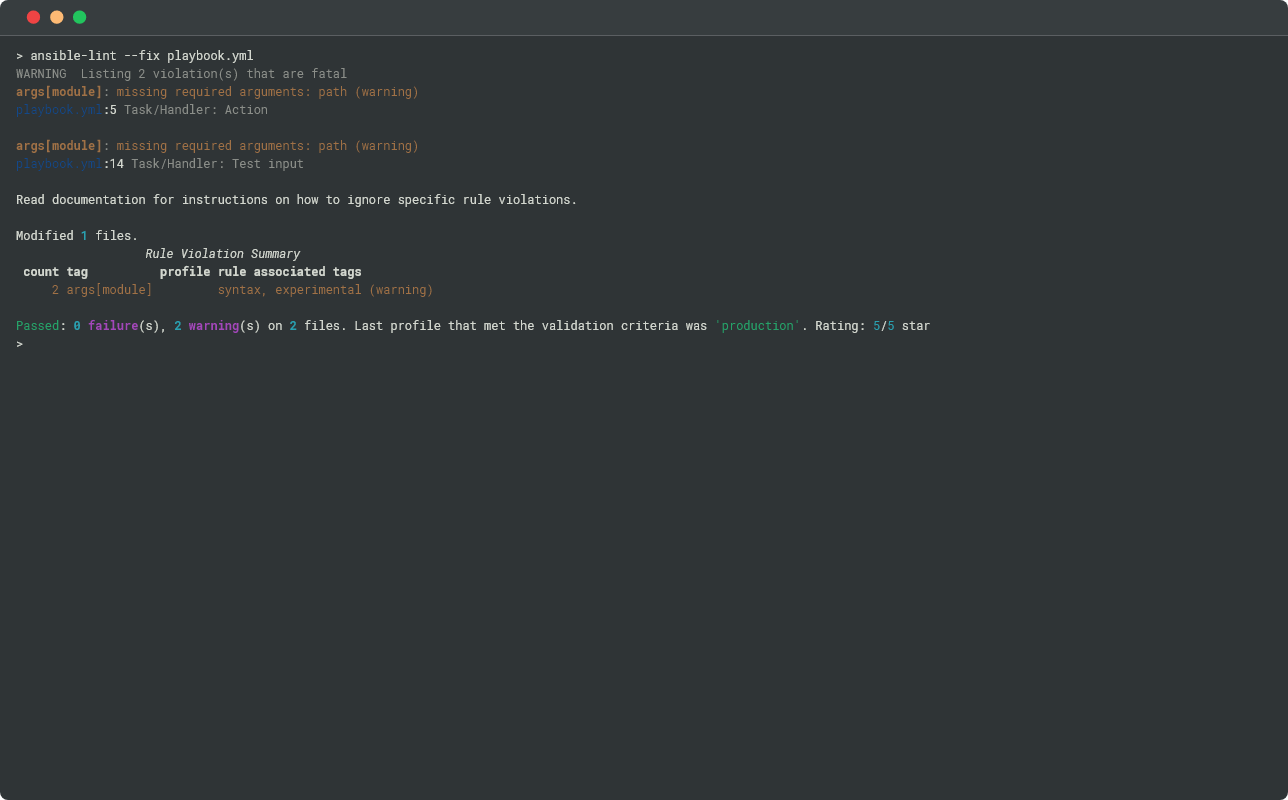Click the yellow minimize window button
The width and height of the screenshot is (1288, 800).
(56, 17)
